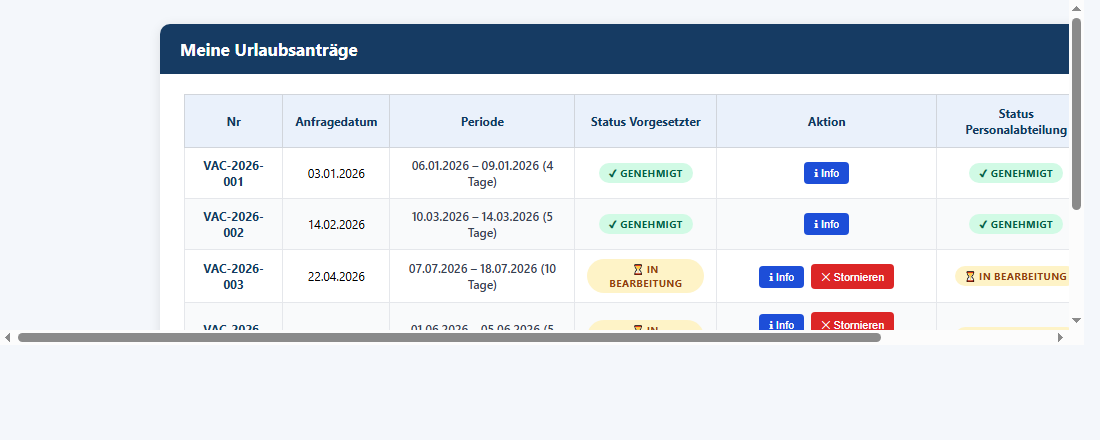1100x440 pixels.
Task: Open Info for request VAC-2026-003
Action: tap(781, 276)
